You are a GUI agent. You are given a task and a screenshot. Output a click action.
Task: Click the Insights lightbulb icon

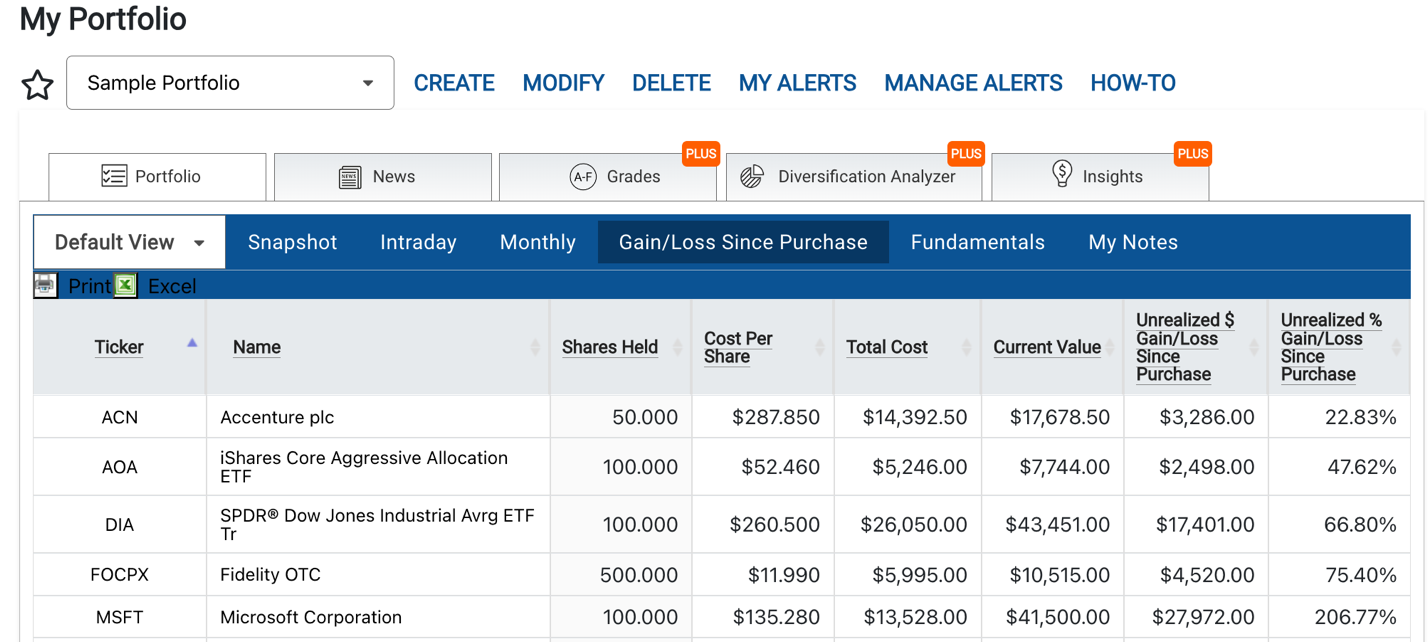pos(1062,174)
